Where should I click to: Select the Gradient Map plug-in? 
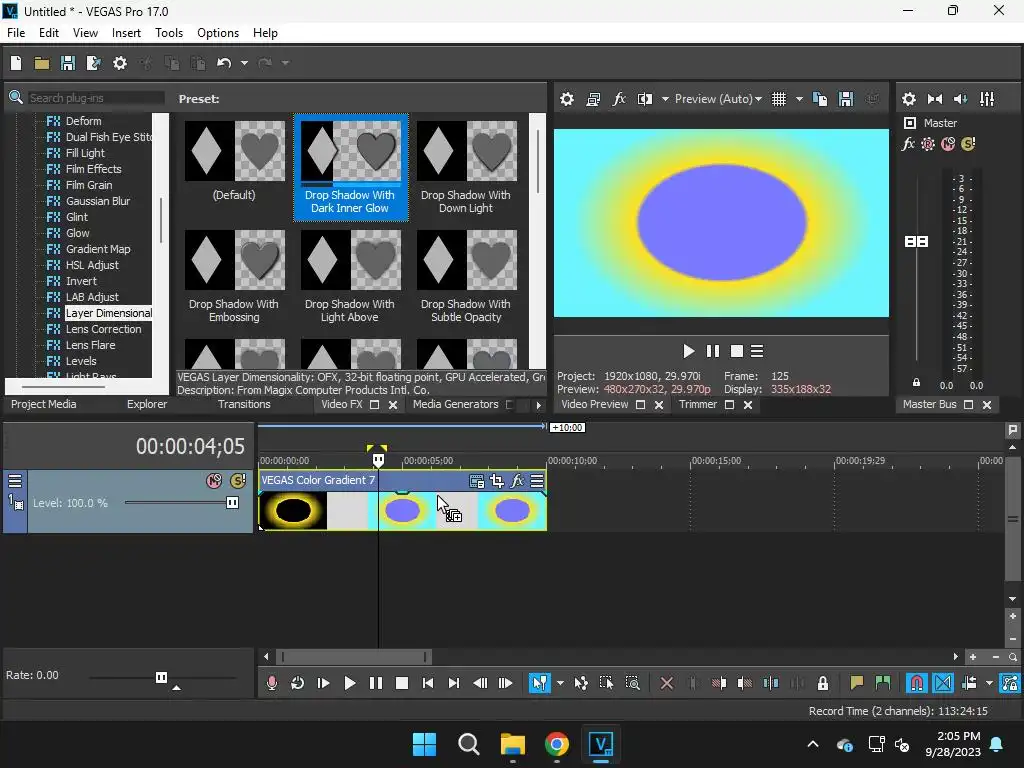98,249
